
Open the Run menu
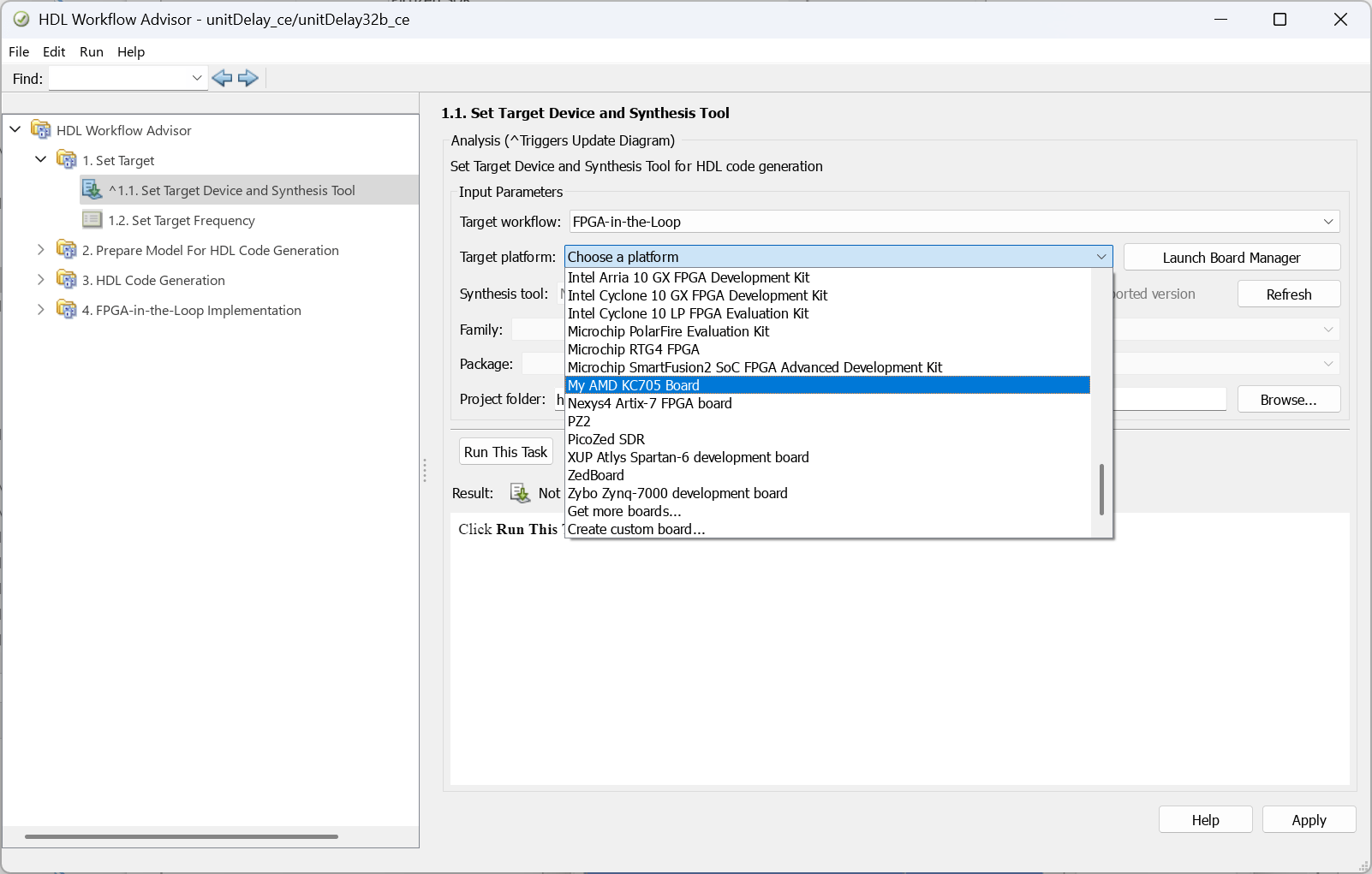(x=91, y=51)
